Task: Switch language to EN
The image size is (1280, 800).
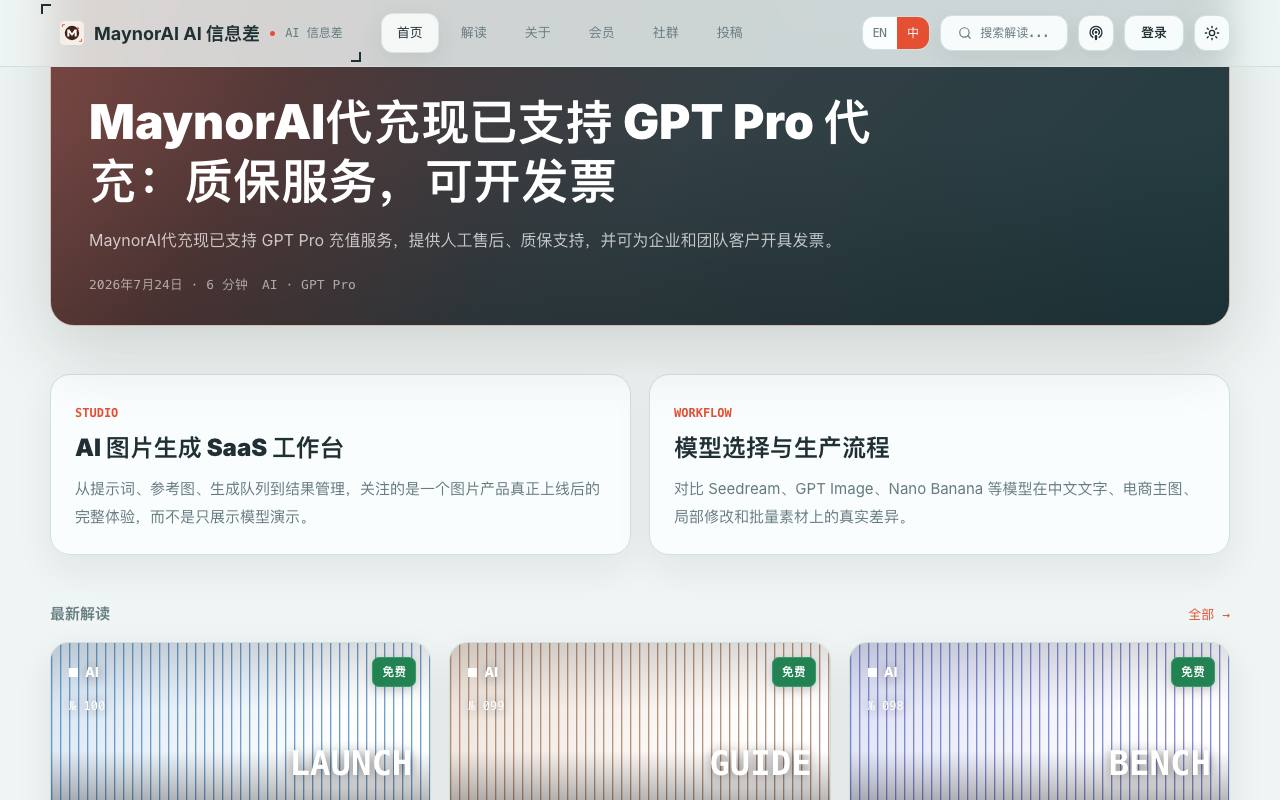Action: click(880, 33)
